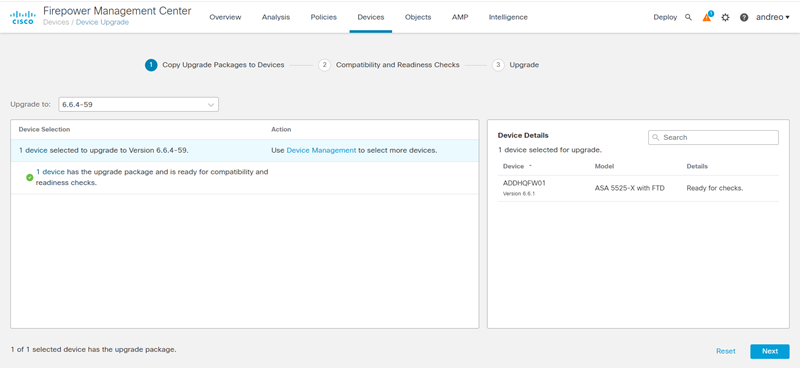This screenshot has width=800, height=368.
Task: Click step 1 circle Copy Upgrade Packages
Action: (151, 65)
